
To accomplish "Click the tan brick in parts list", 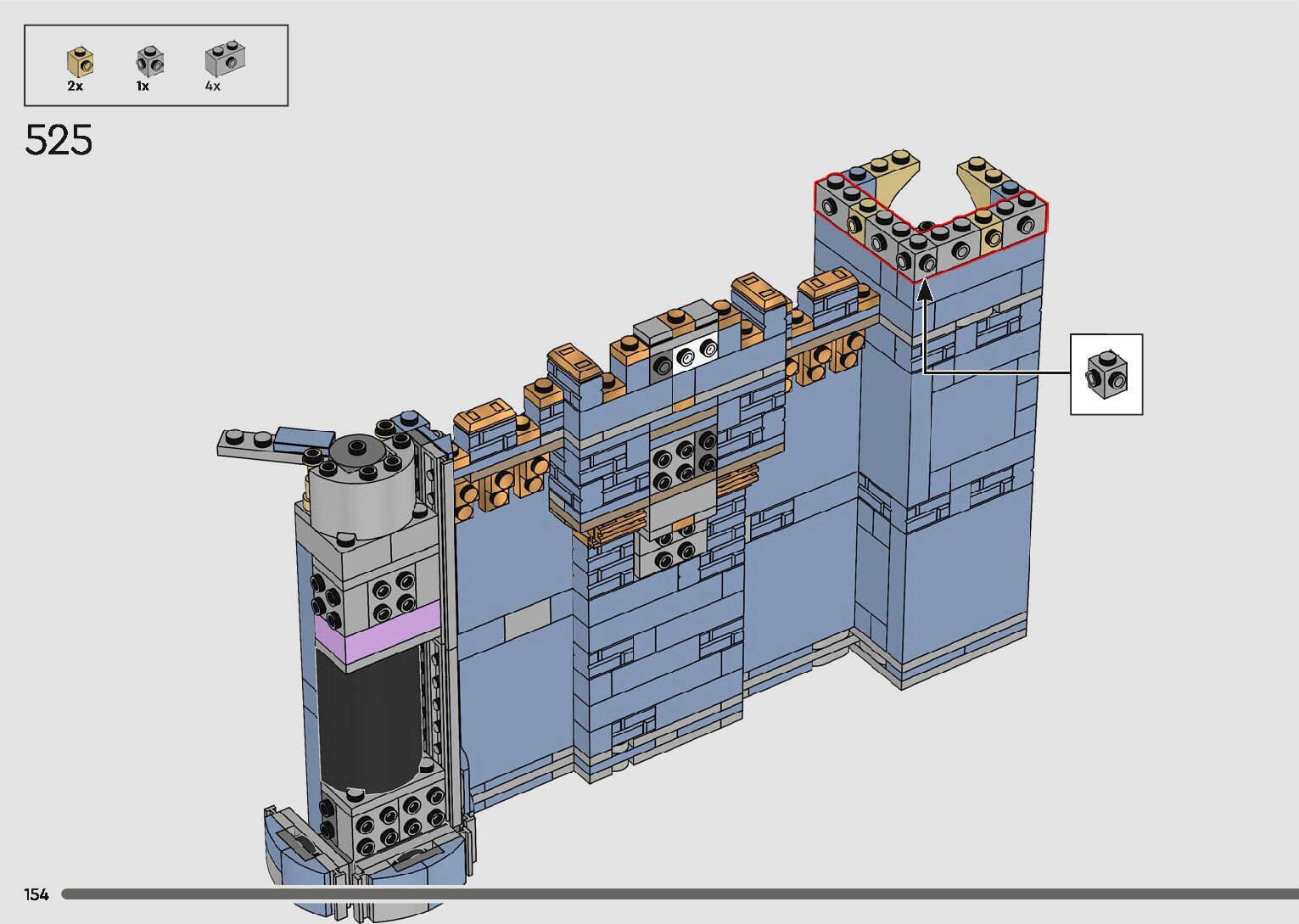I will point(80,62).
